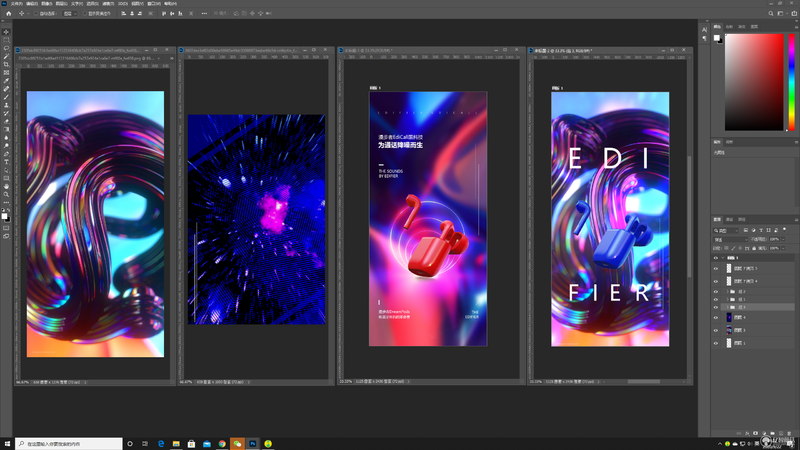800x450 pixels.
Task: Select the Frame tool
Action: click(6, 72)
